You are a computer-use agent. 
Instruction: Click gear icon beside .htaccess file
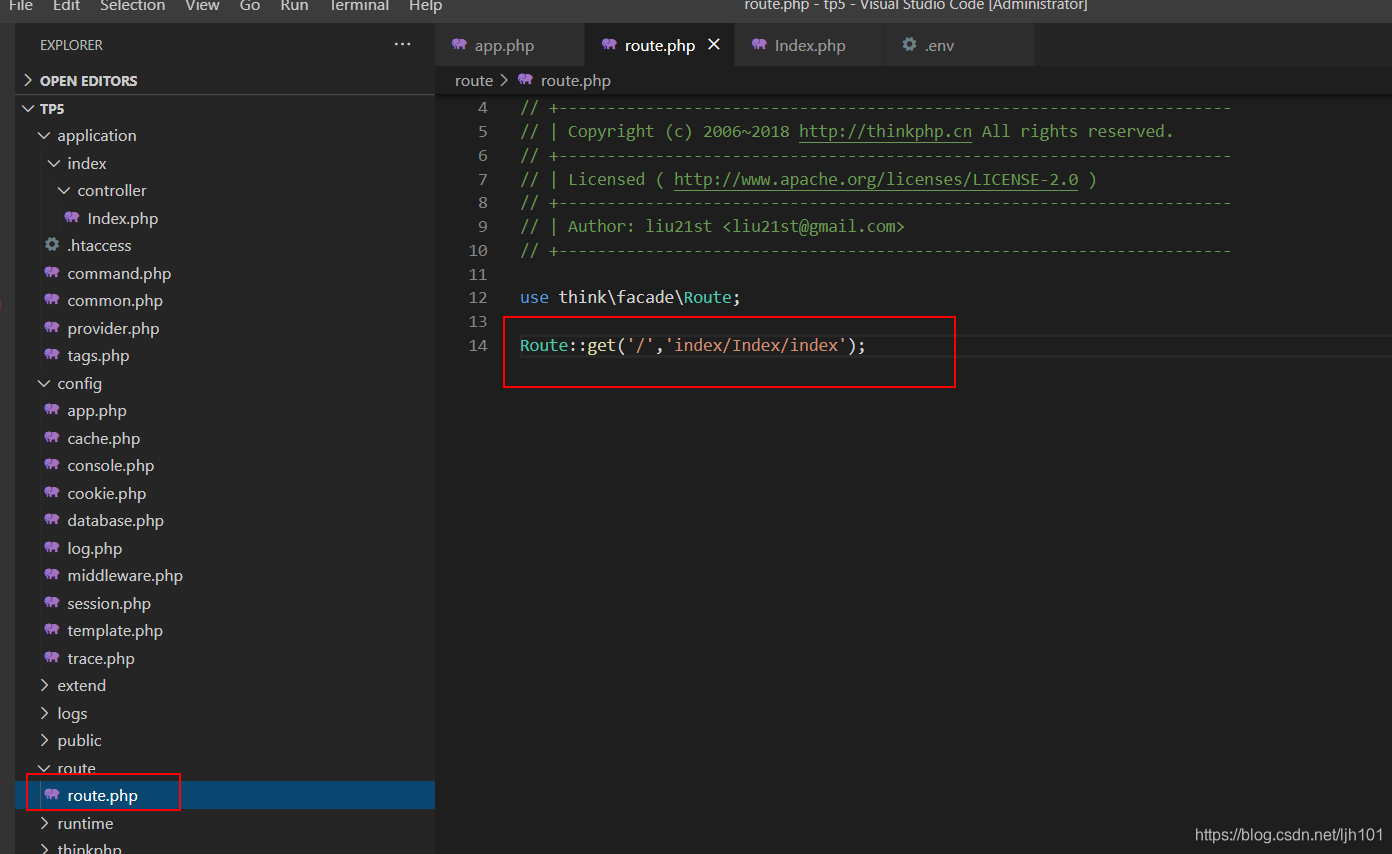pos(52,245)
